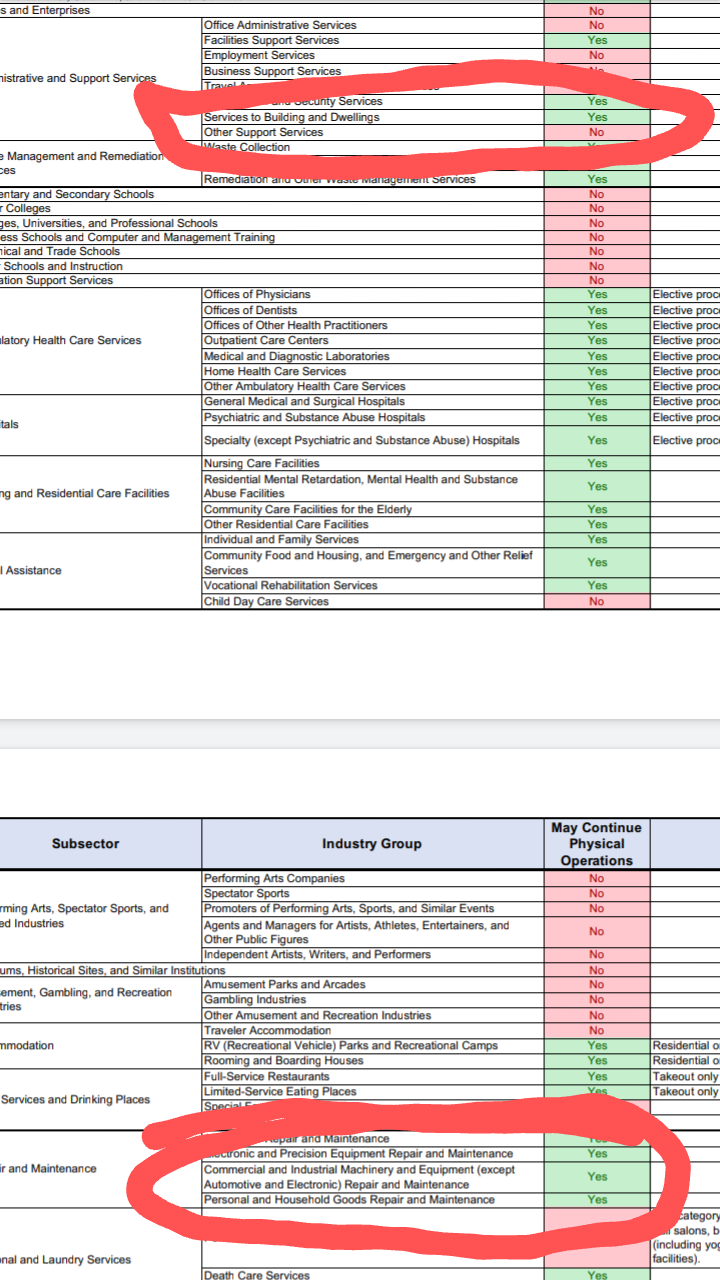
Task: Select Individual and Family Services cell
Action: 373,540
